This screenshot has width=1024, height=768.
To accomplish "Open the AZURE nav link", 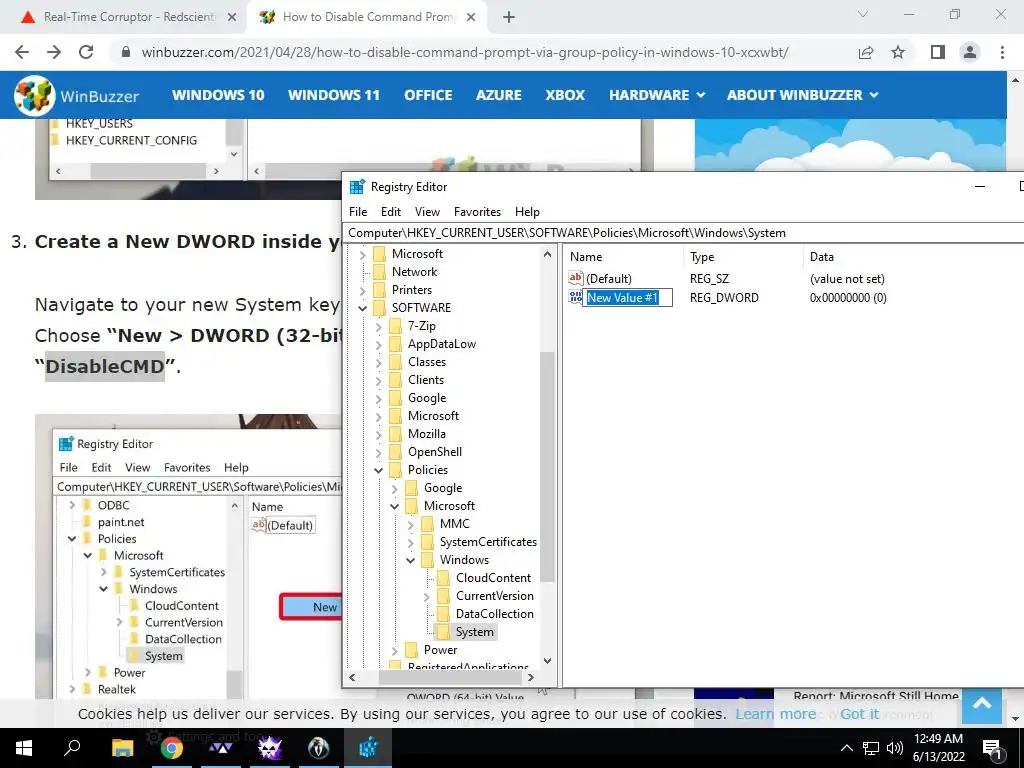I will [x=498, y=95].
